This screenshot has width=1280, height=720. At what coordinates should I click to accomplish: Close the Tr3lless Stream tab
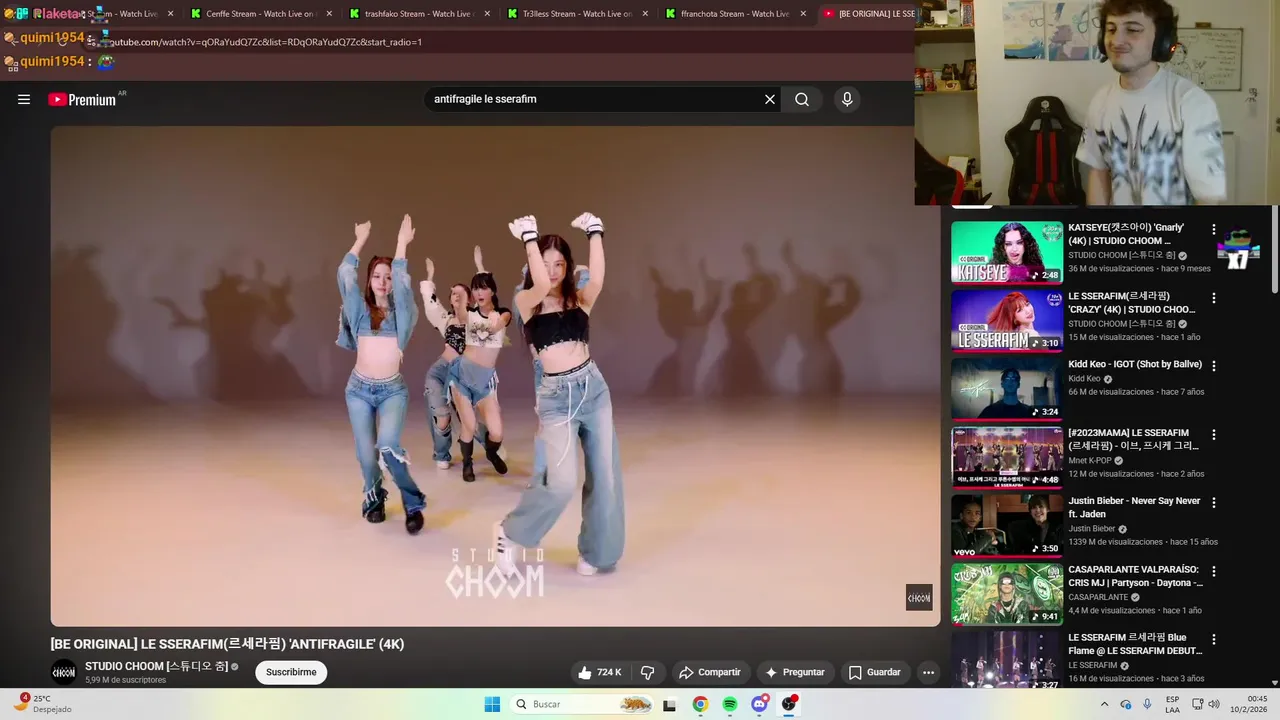(644, 14)
